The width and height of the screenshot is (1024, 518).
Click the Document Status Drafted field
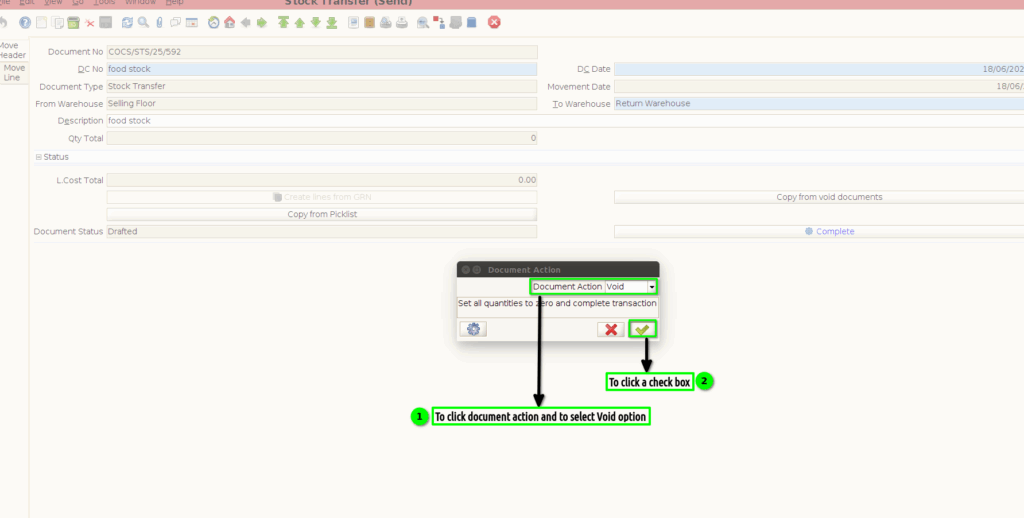322,232
